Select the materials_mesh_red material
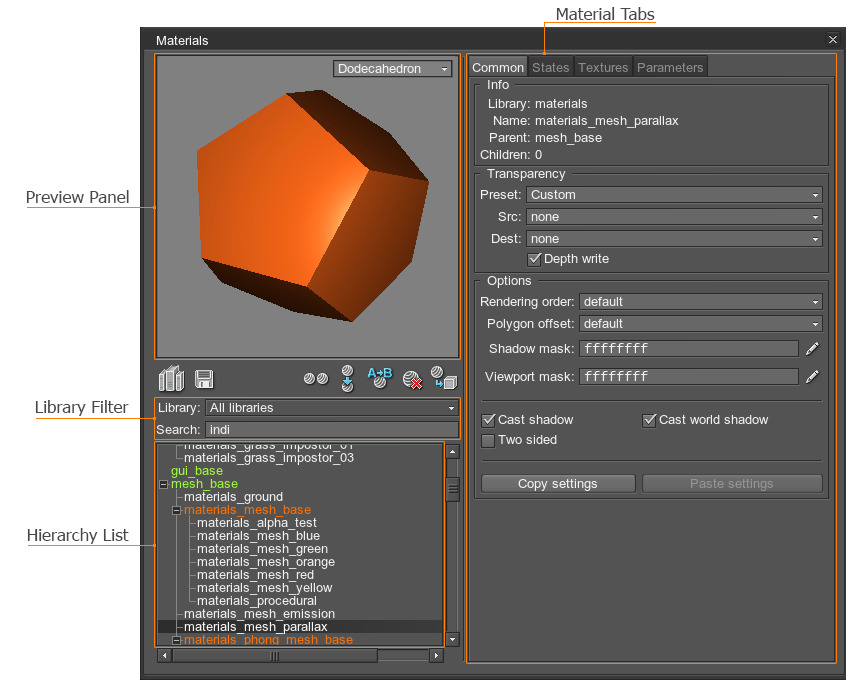Viewport: 859px width, 680px height. click(x=255, y=575)
